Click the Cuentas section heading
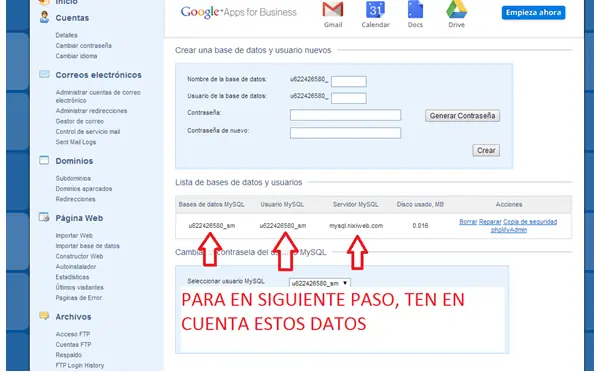This screenshot has height=373, width=594. pos(72,18)
